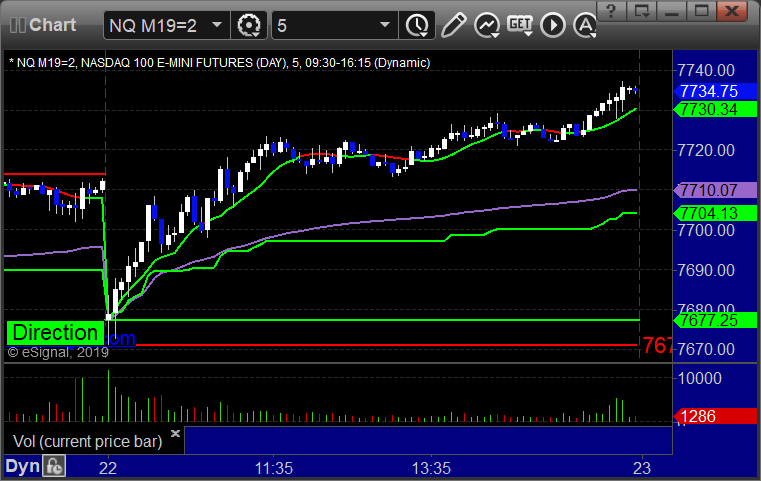Image resolution: width=761 pixels, height=481 pixels.
Task: Expand the interval 5 dropdown arrow
Action: 385,25
